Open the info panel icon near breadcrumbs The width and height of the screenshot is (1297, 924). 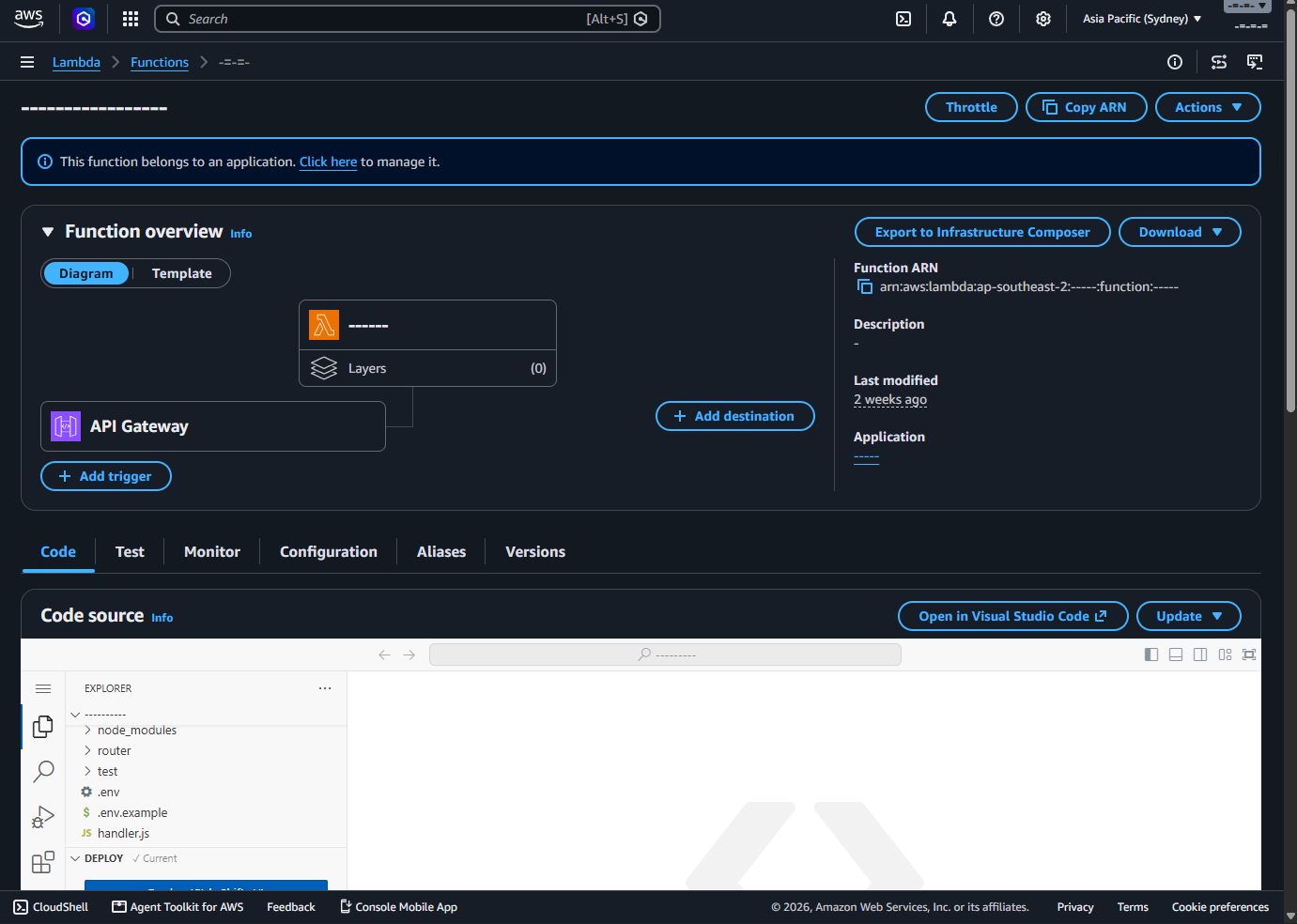[1175, 62]
